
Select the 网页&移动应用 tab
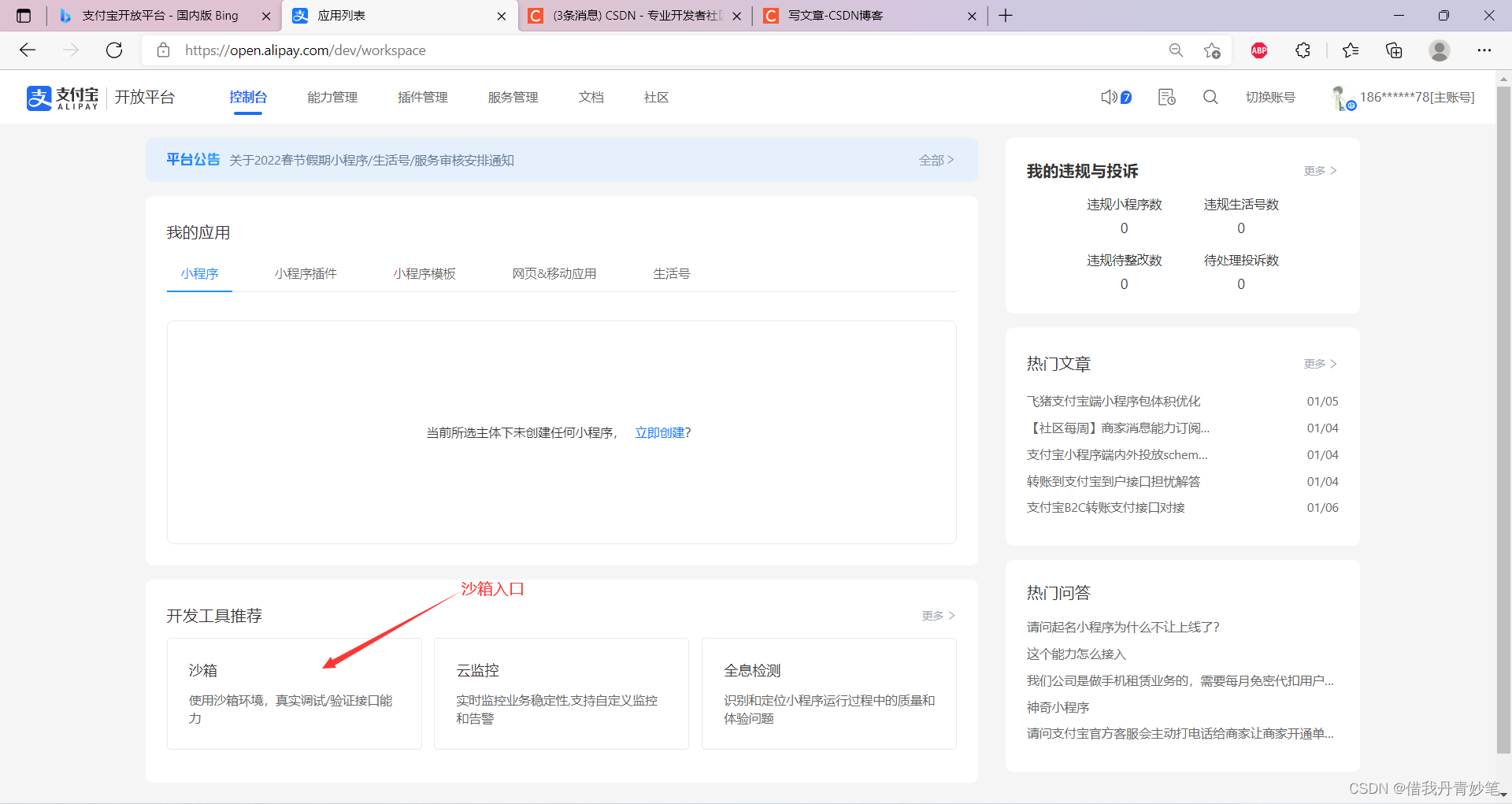coord(554,273)
